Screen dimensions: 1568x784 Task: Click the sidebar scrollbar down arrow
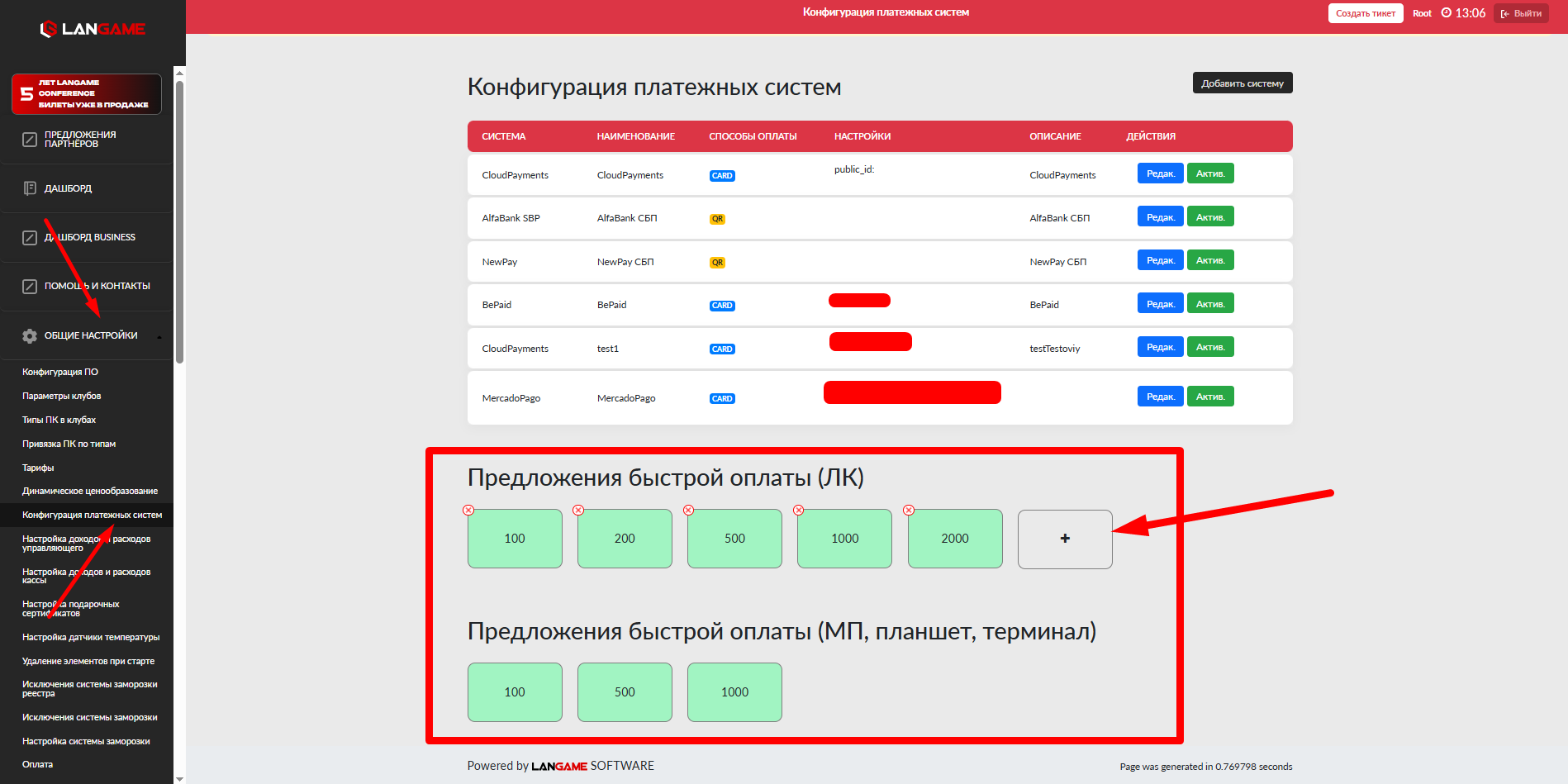(179, 778)
